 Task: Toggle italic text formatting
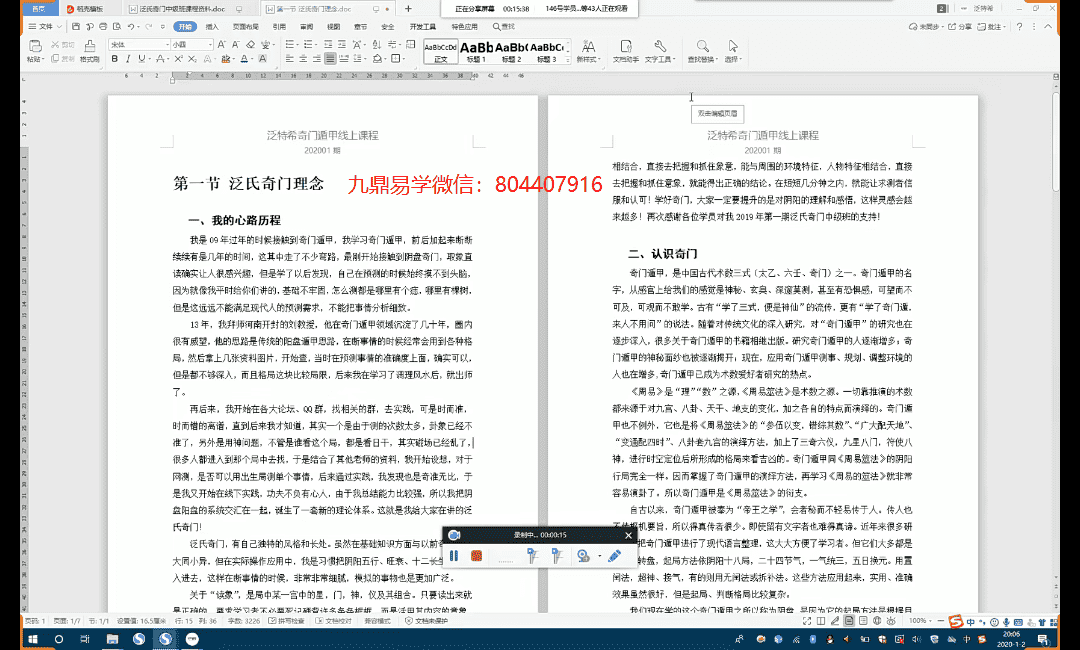(129, 59)
